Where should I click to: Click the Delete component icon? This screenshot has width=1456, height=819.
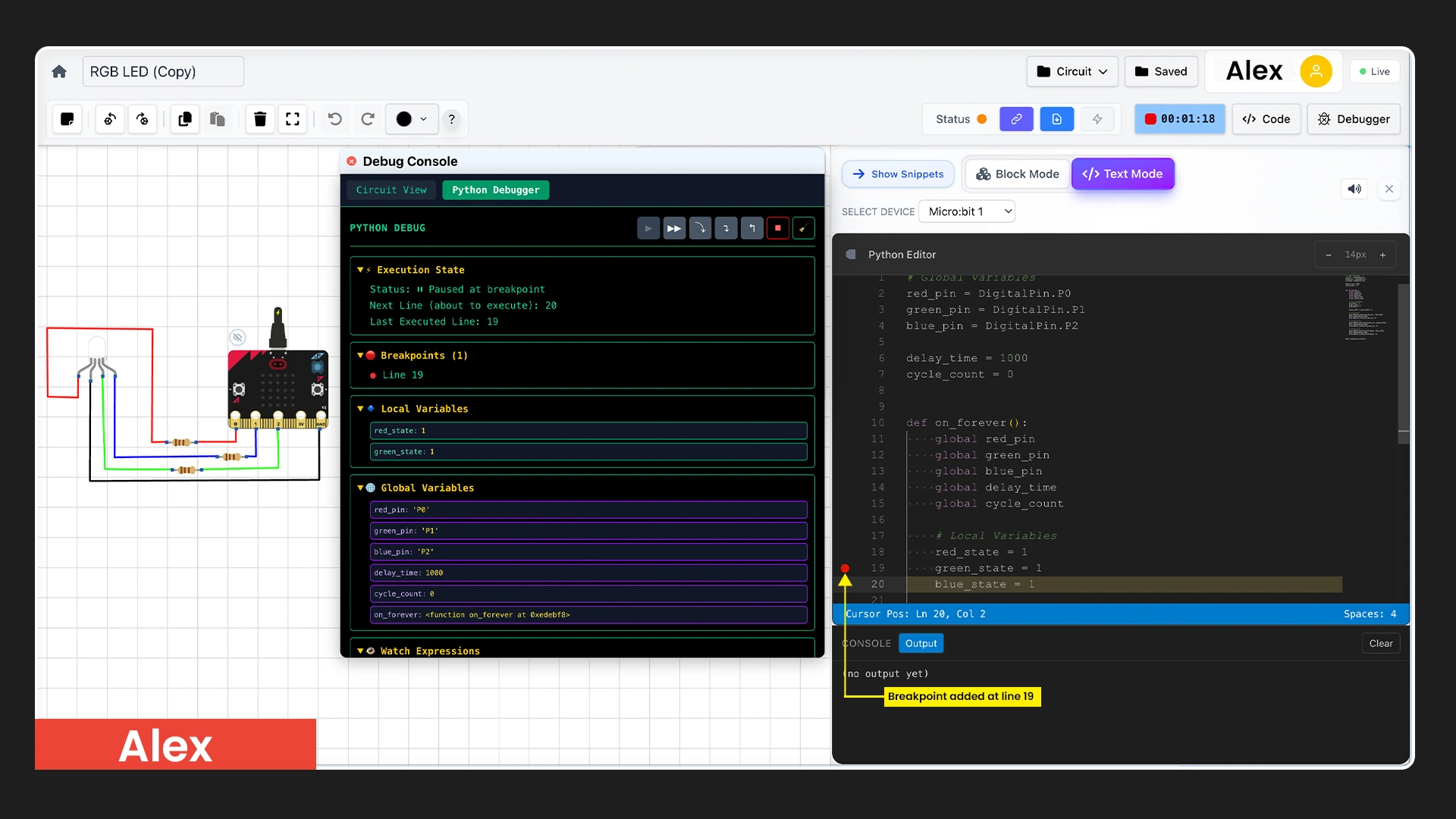tap(260, 119)
